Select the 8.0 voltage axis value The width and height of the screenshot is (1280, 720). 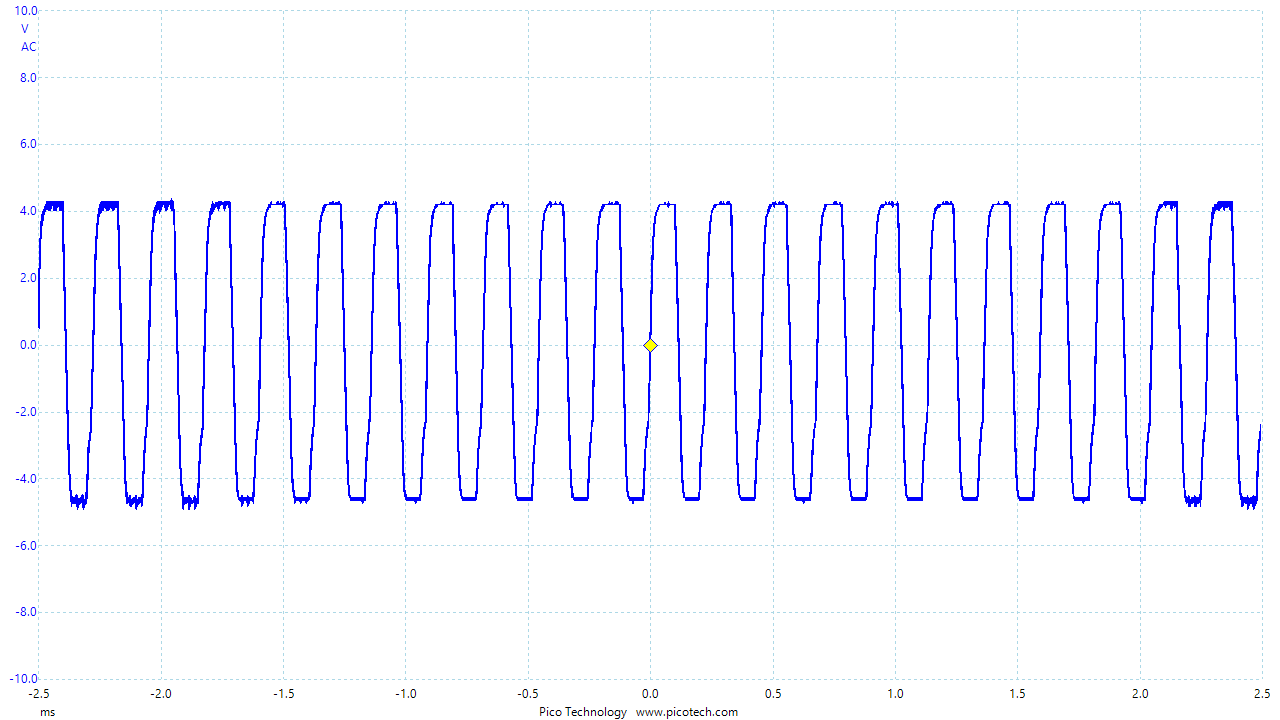pyautogui.click(x=29, y=78)
